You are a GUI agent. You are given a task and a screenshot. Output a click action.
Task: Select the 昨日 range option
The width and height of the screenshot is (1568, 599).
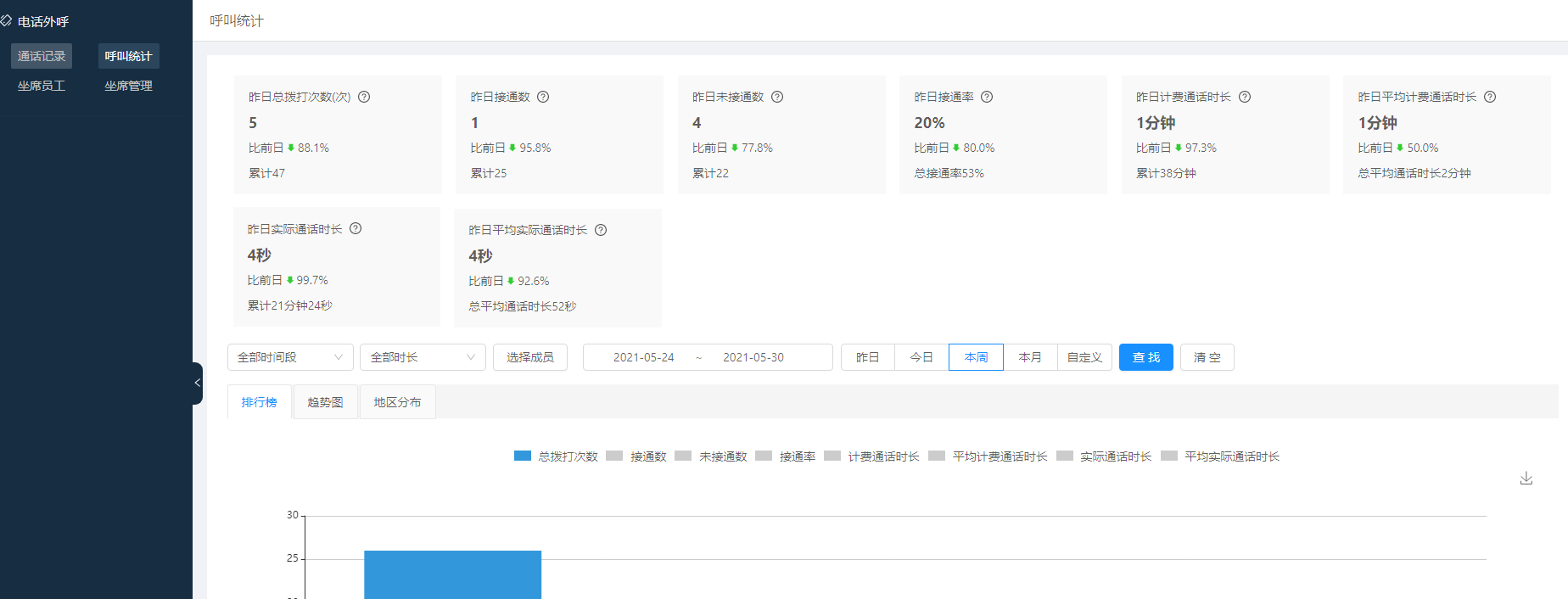click(868, 357)
